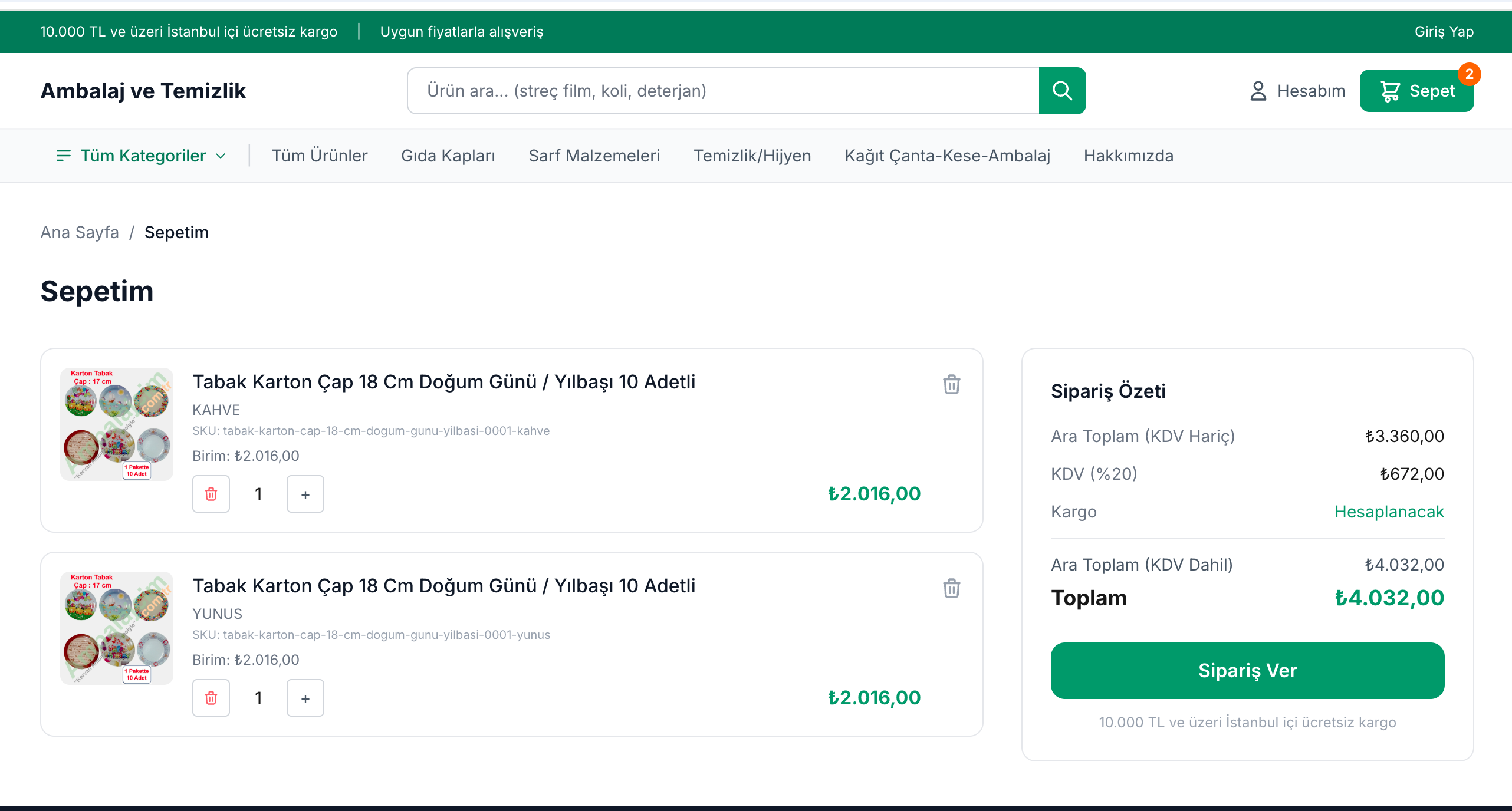This screenshot has width=1512, height=811.
Task: Open the Sepet cart button
Action: pyautogui.click(x=1416, y=91)
